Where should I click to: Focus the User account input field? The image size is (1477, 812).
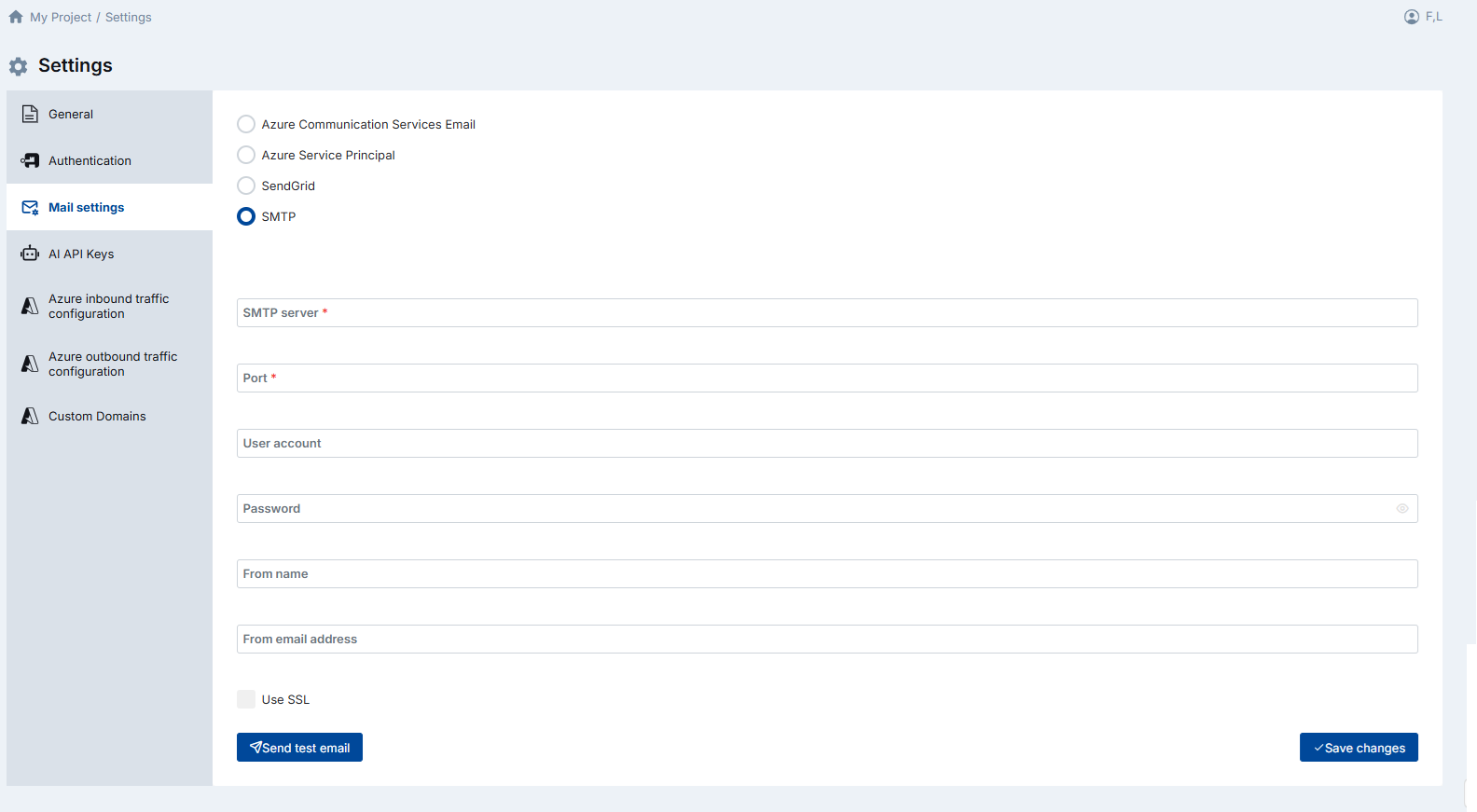click(827, 443)
